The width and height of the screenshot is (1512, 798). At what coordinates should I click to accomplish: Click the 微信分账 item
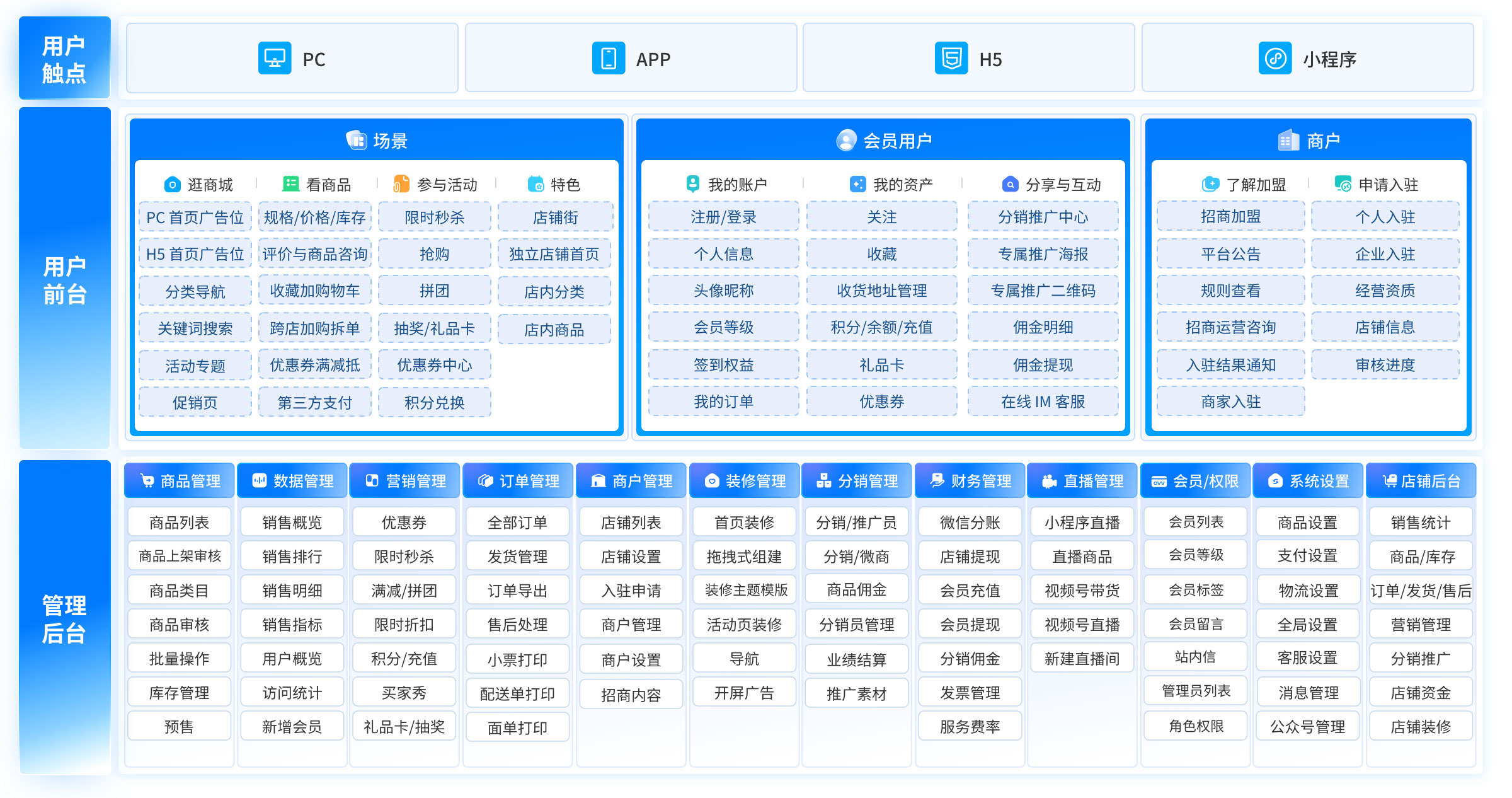(x=970, y=522)
